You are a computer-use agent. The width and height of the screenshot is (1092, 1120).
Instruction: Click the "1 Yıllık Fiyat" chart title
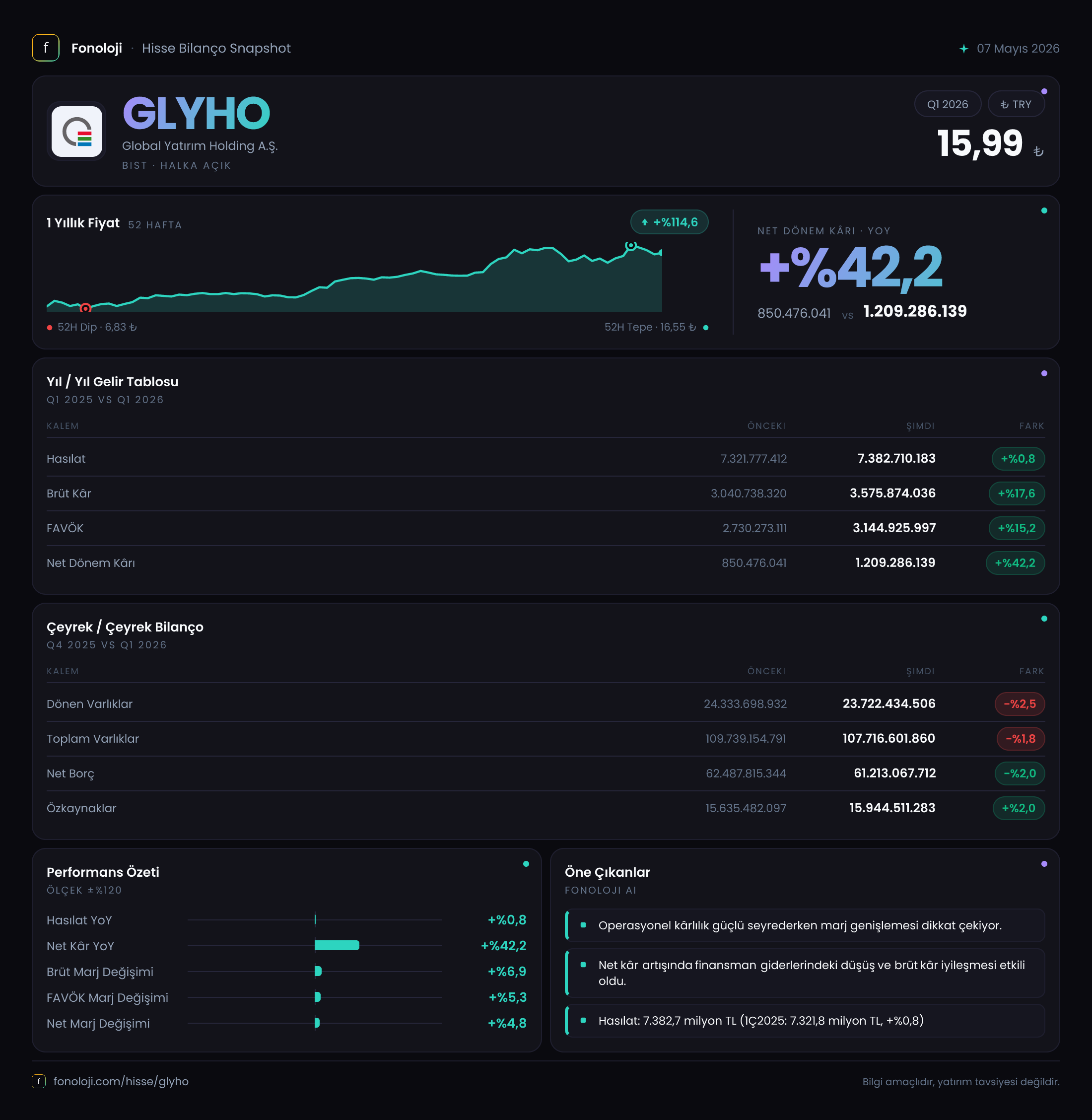[x=83, y=222]
